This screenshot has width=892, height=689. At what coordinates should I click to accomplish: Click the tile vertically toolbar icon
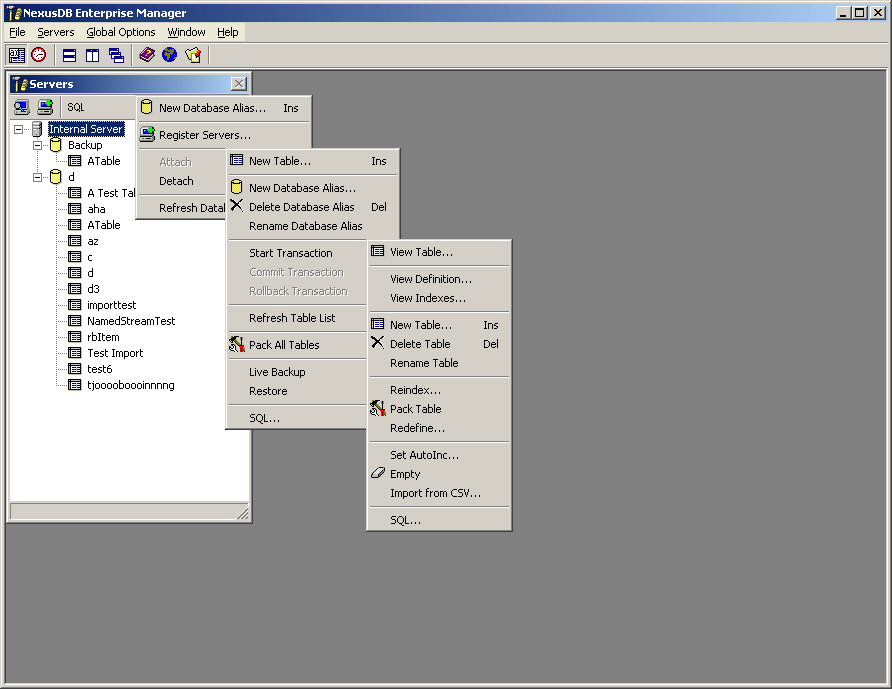pyautogui.click(x=92, y=55)
